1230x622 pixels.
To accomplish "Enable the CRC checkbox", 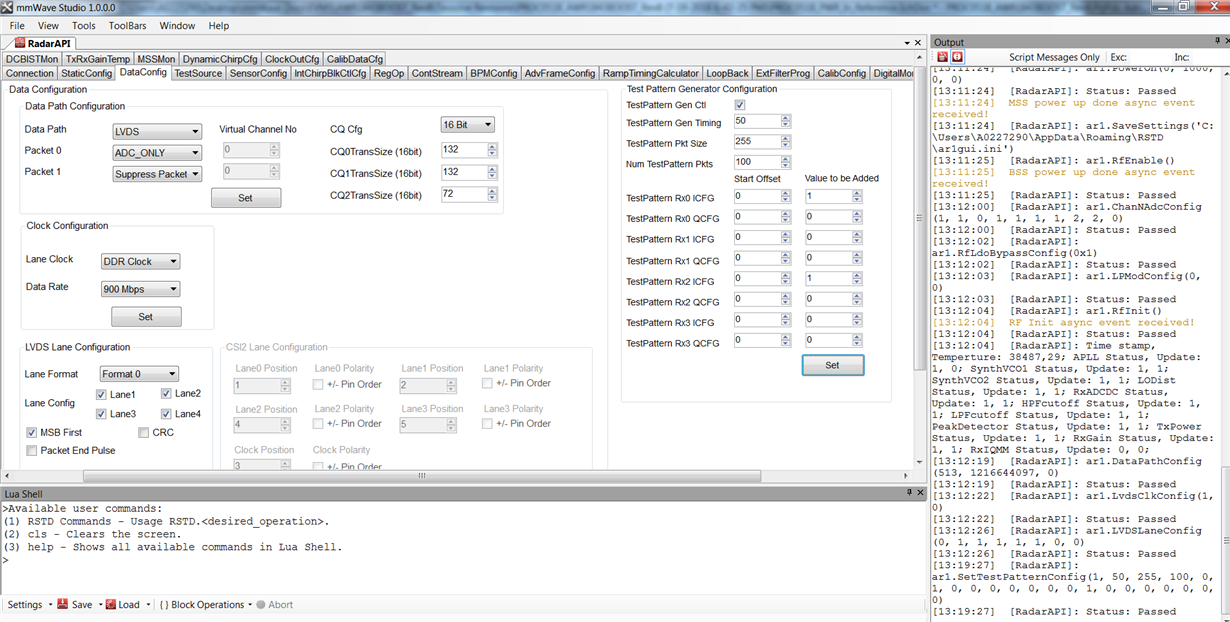I will (x=144, y=432).
